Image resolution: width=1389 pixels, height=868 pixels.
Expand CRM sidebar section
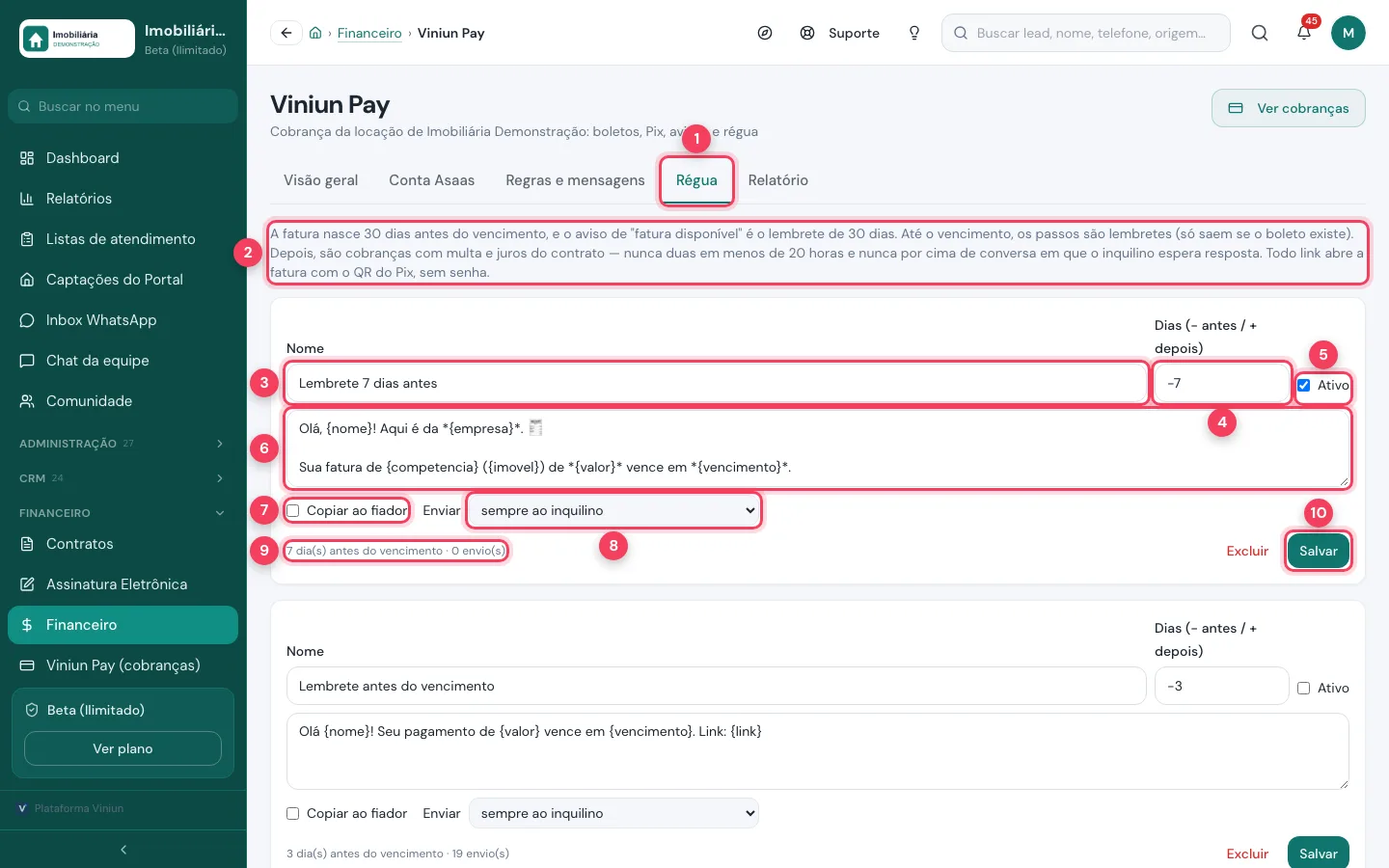[x=123, y=478]
